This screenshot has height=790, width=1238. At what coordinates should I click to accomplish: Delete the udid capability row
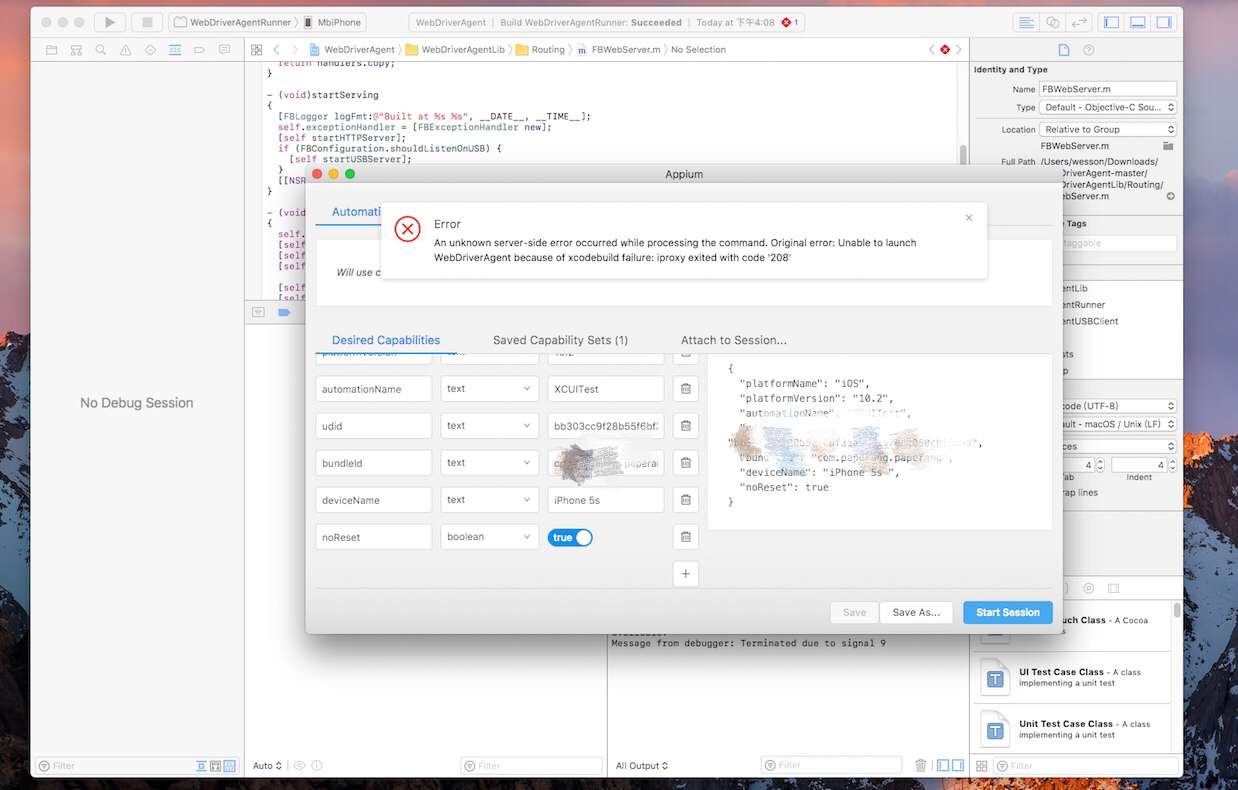(x=685, y=426)
